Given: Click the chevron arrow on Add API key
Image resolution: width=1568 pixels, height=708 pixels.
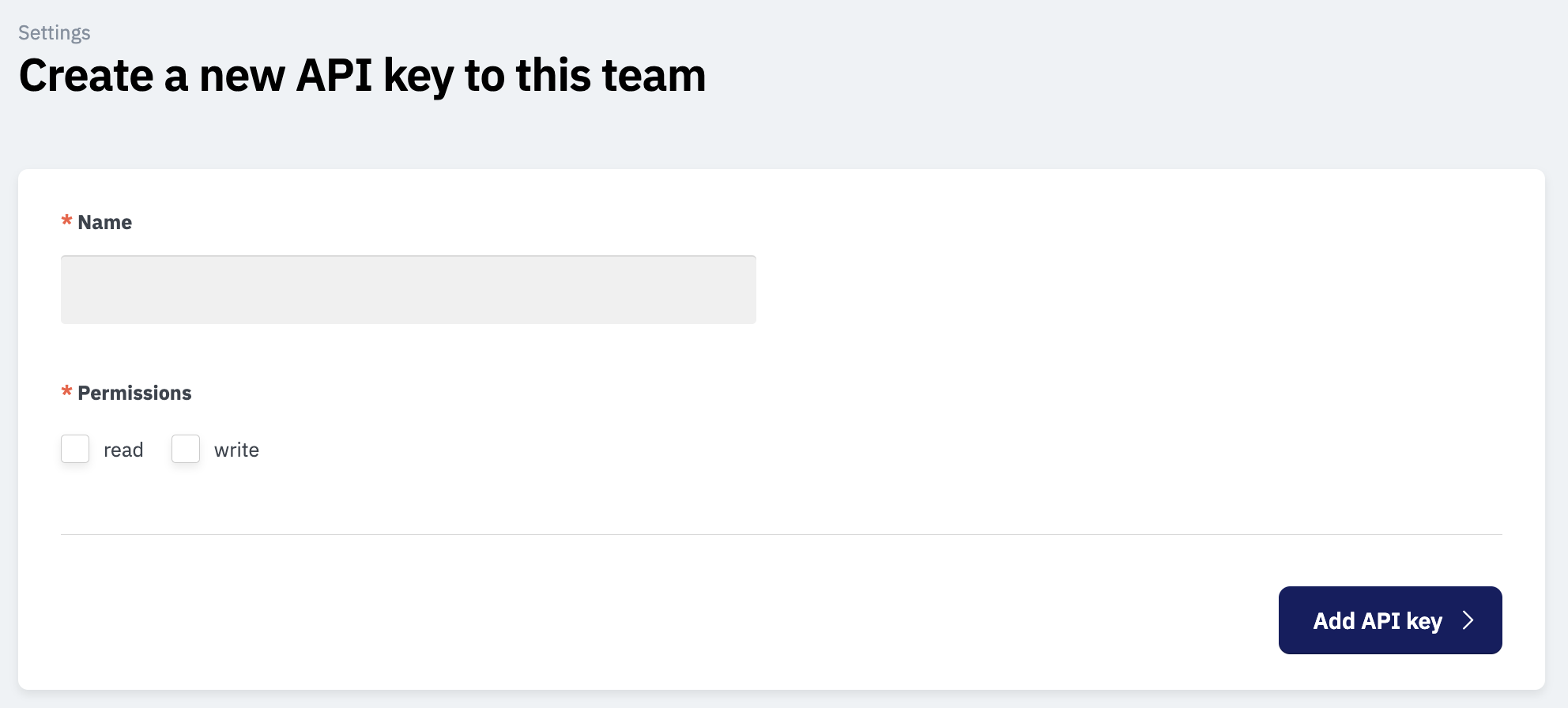Looking at the screenshot, I should (x=1468, y=620).
